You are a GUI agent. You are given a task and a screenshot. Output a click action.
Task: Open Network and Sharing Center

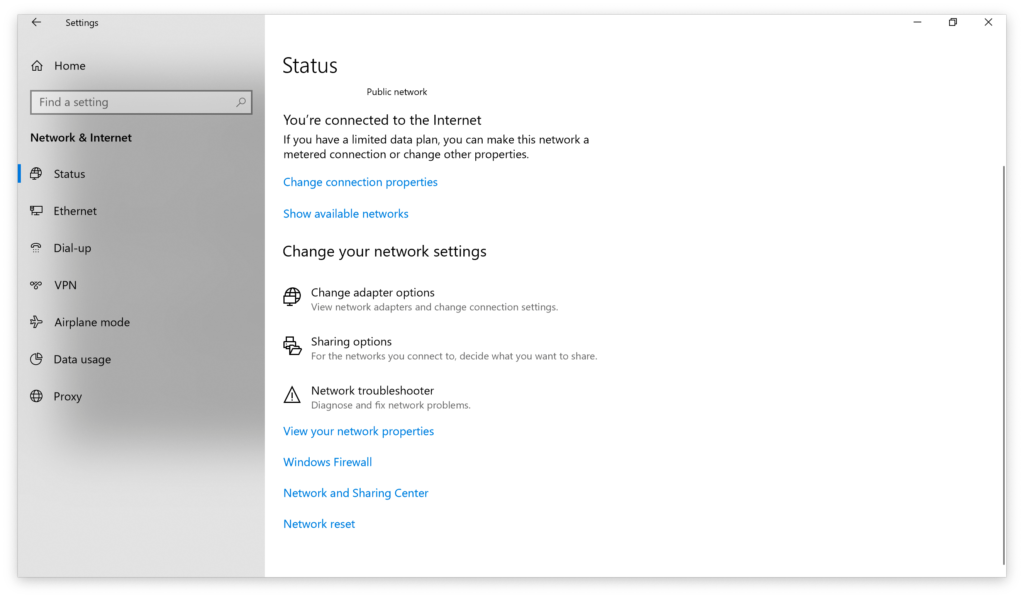(x=355, y=493)
